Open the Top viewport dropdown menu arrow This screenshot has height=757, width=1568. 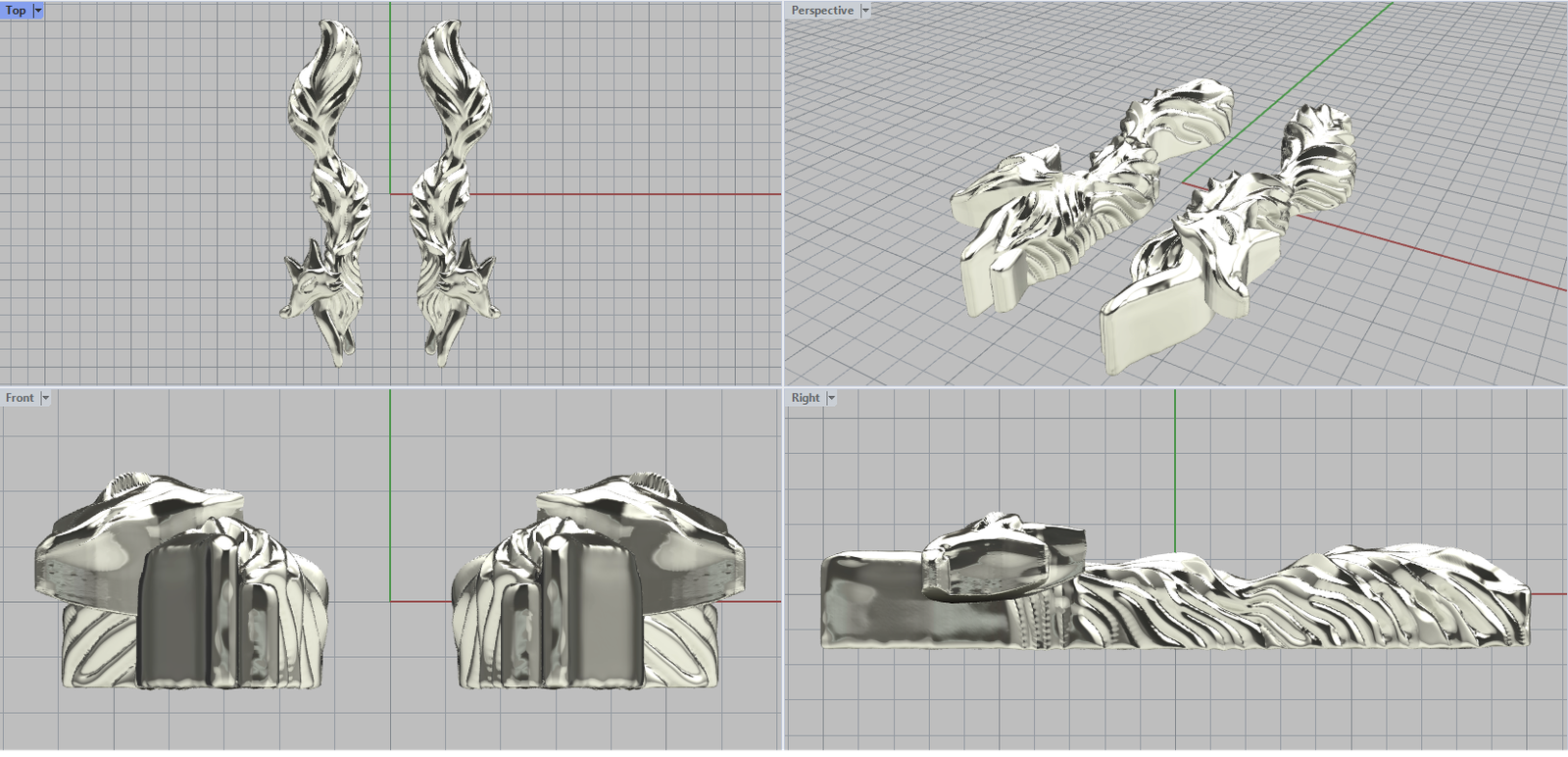point(38,10)
